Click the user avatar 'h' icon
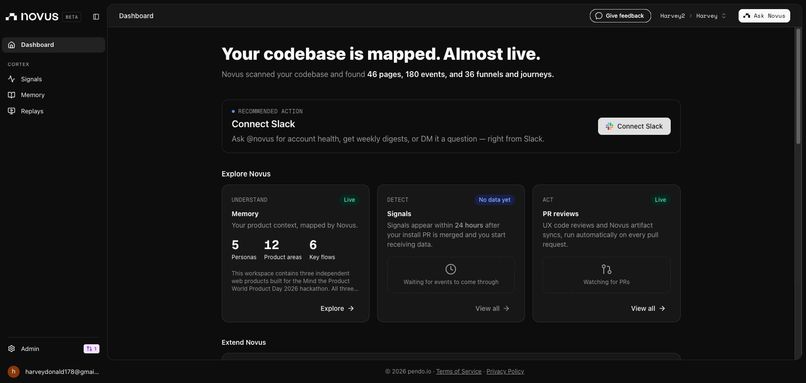The image size is (806, 383). [x=14, y=371]
